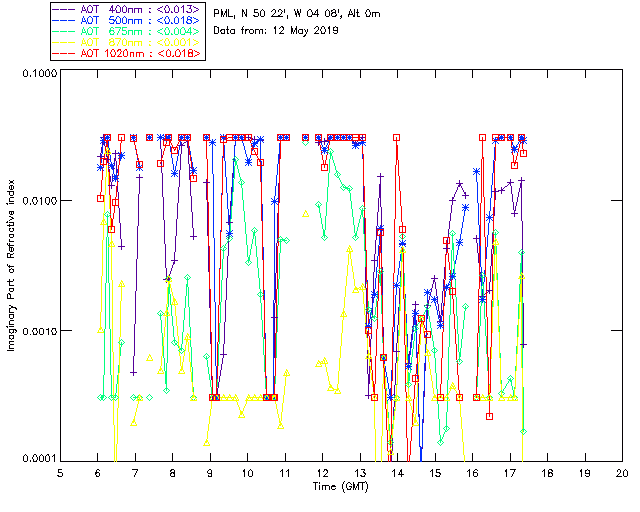Screen dimensions: 640x512
Task: Click the AOT 1020nm red legend entry
Action: 127,53
